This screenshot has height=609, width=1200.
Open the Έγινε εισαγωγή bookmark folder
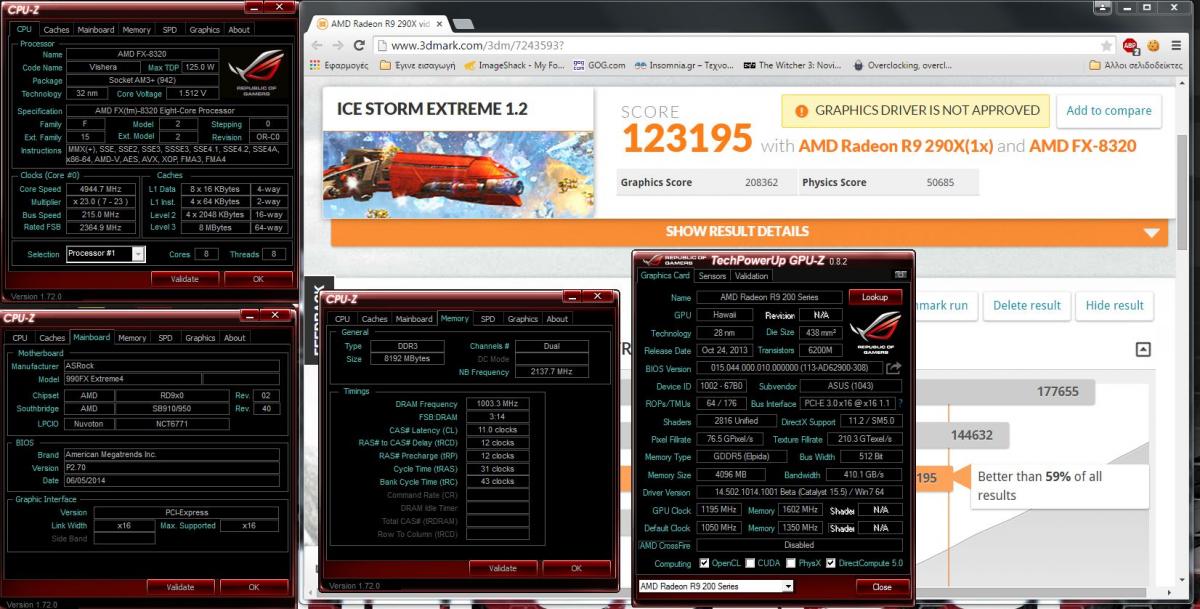point(417,65)
